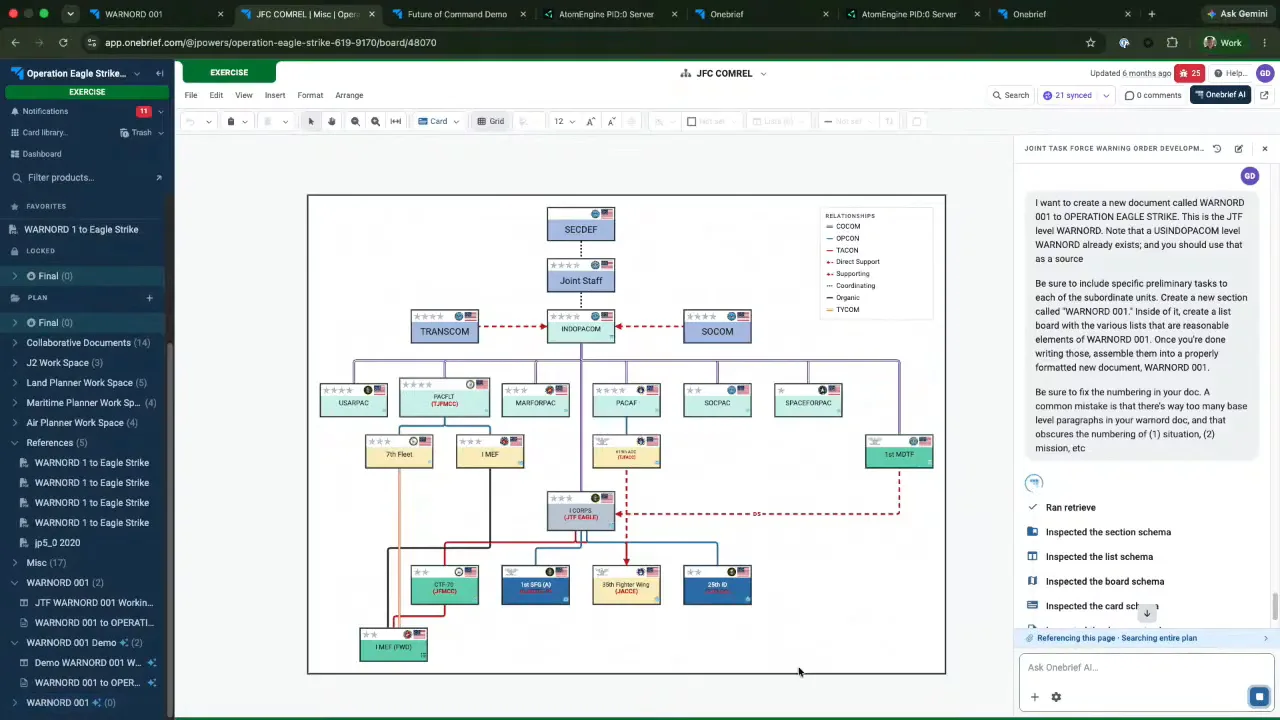Open chat history in the AI panel
Viewport: 1280px width, 720px height.
(1217, 148)
